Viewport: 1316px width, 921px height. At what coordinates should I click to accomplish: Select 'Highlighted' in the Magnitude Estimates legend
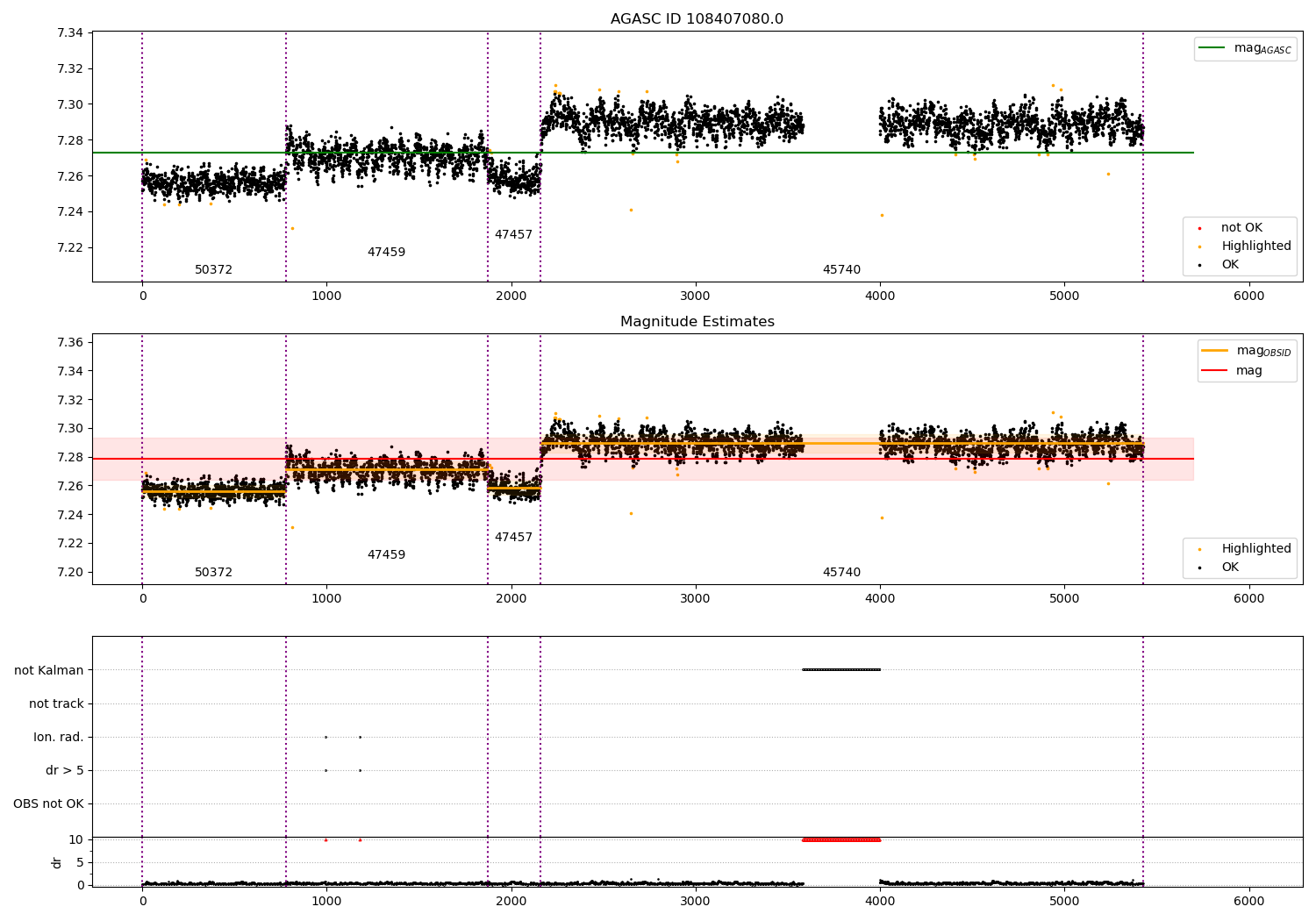[x=1256, y=549]
